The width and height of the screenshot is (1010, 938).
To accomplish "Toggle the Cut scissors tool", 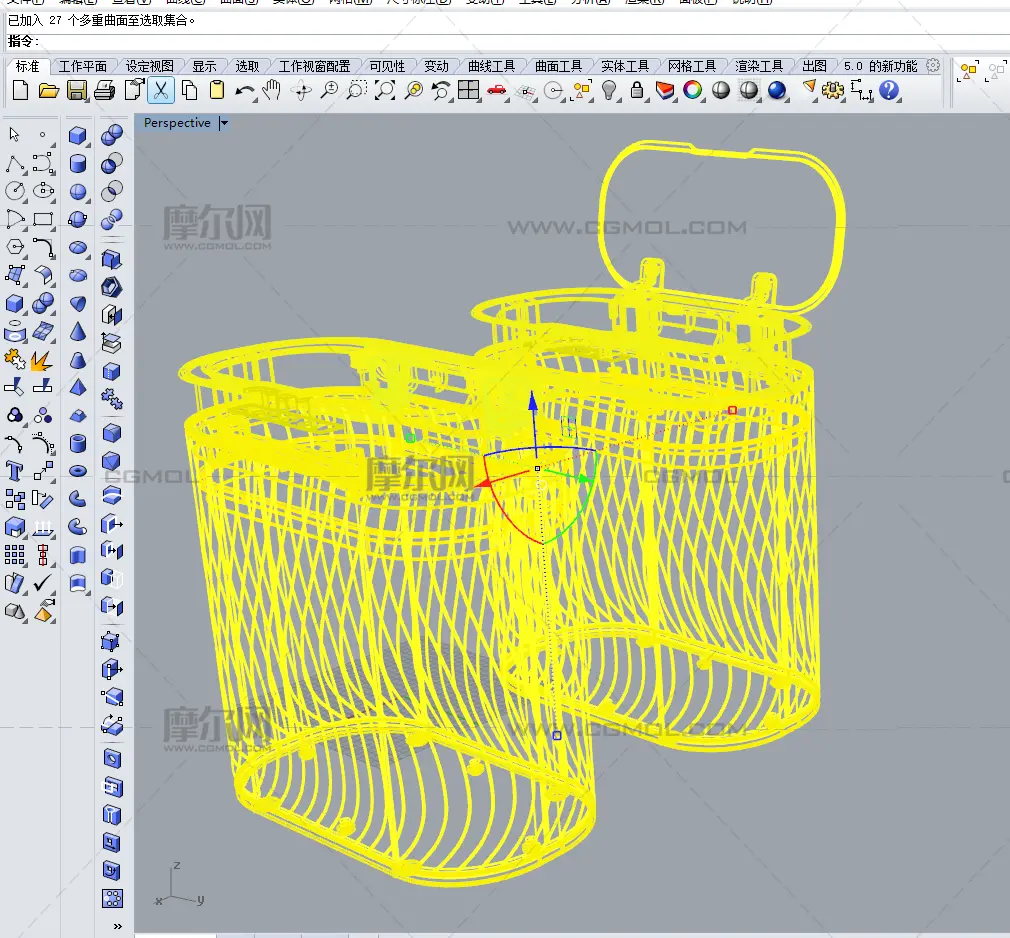I will (160, 91).
